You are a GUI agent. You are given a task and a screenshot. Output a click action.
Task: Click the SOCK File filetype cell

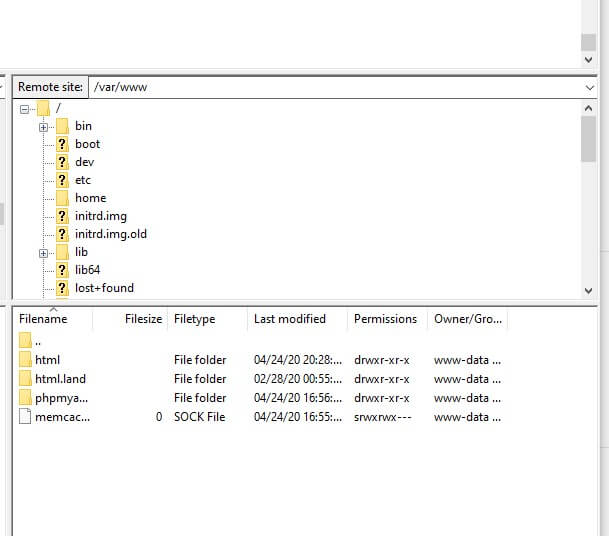(200, 417)
